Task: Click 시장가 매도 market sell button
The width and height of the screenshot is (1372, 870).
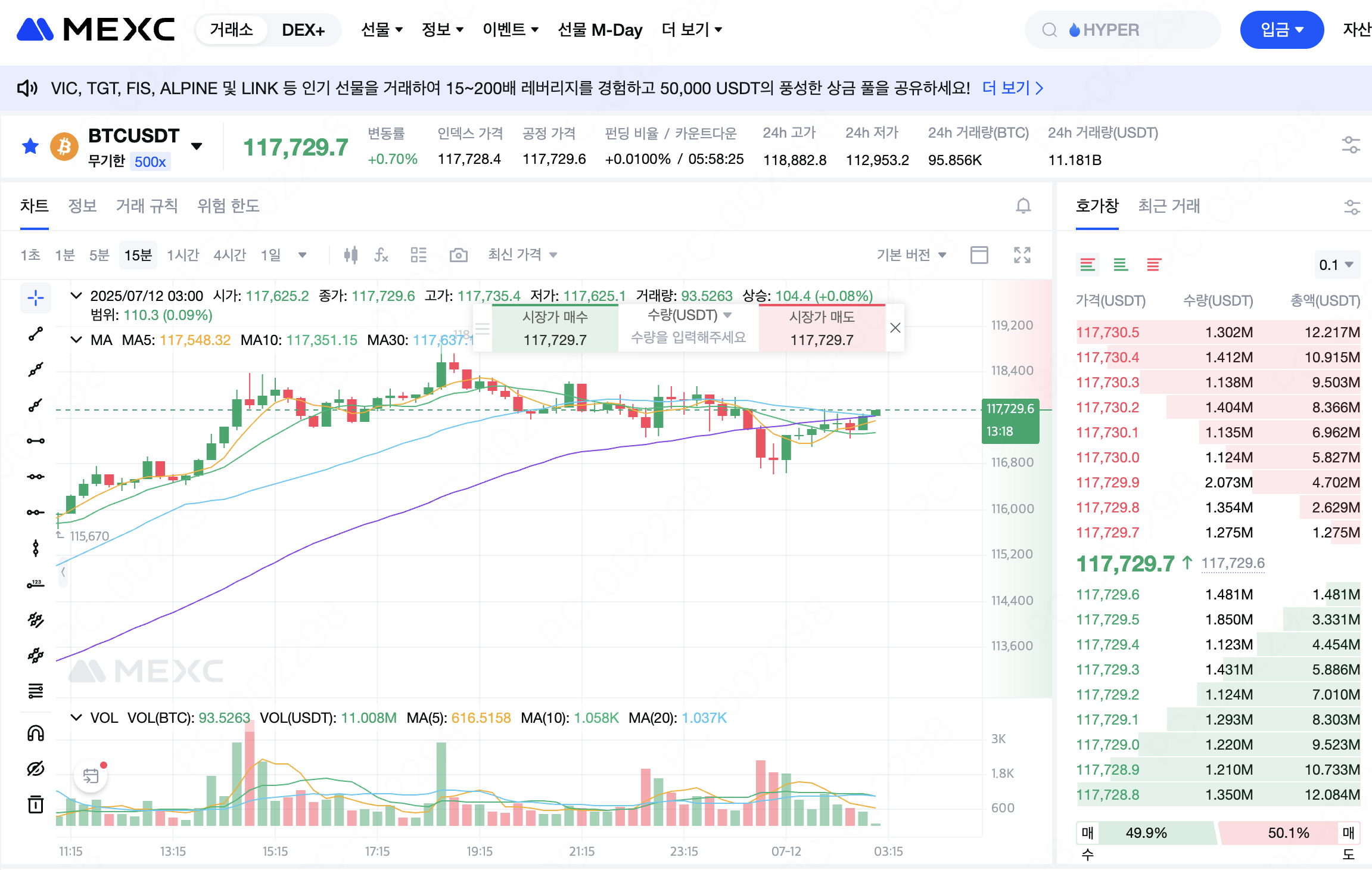Action: pos(822,328)
